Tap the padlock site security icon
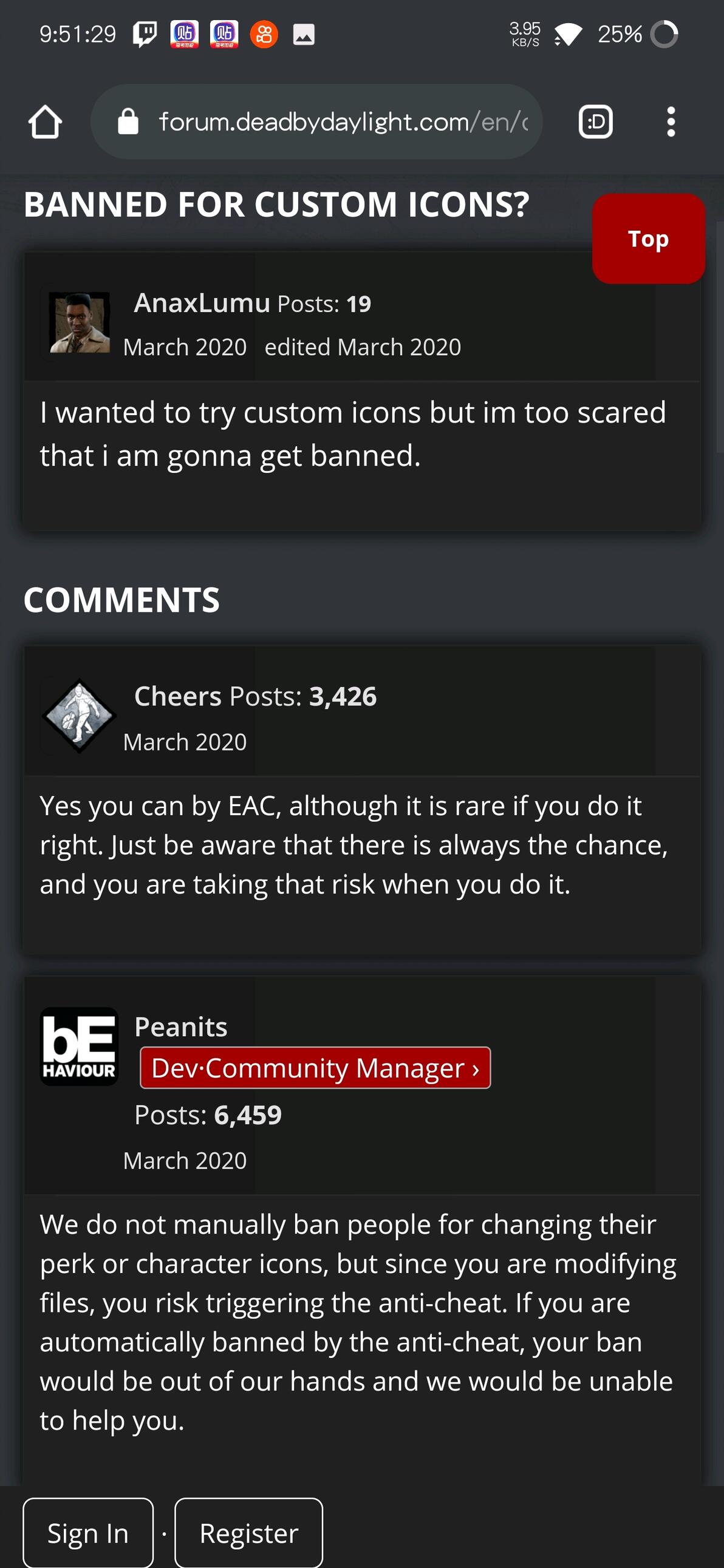 (128, 122)
